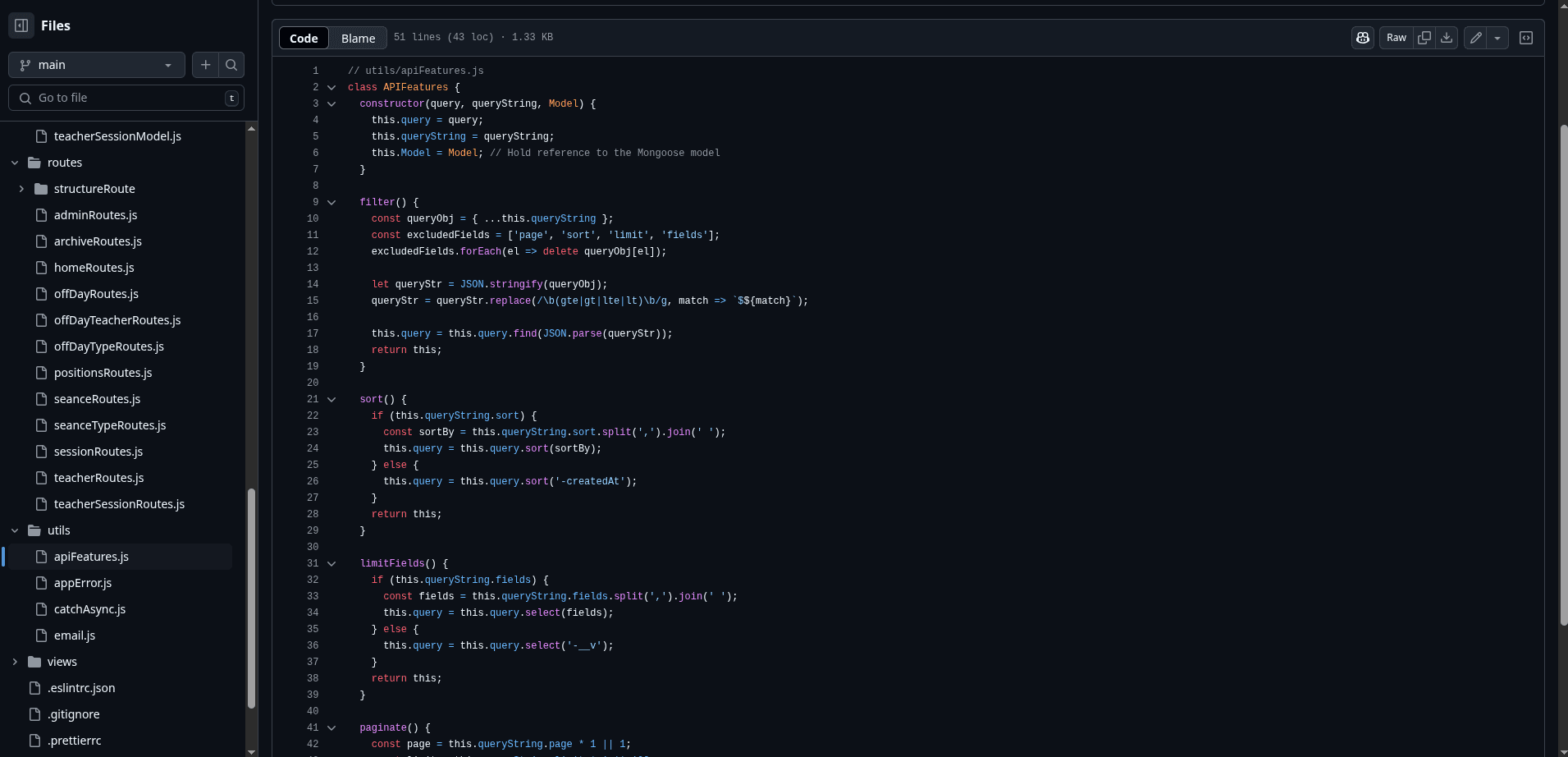Open Copilot icon button

(x=1363, y=38)
